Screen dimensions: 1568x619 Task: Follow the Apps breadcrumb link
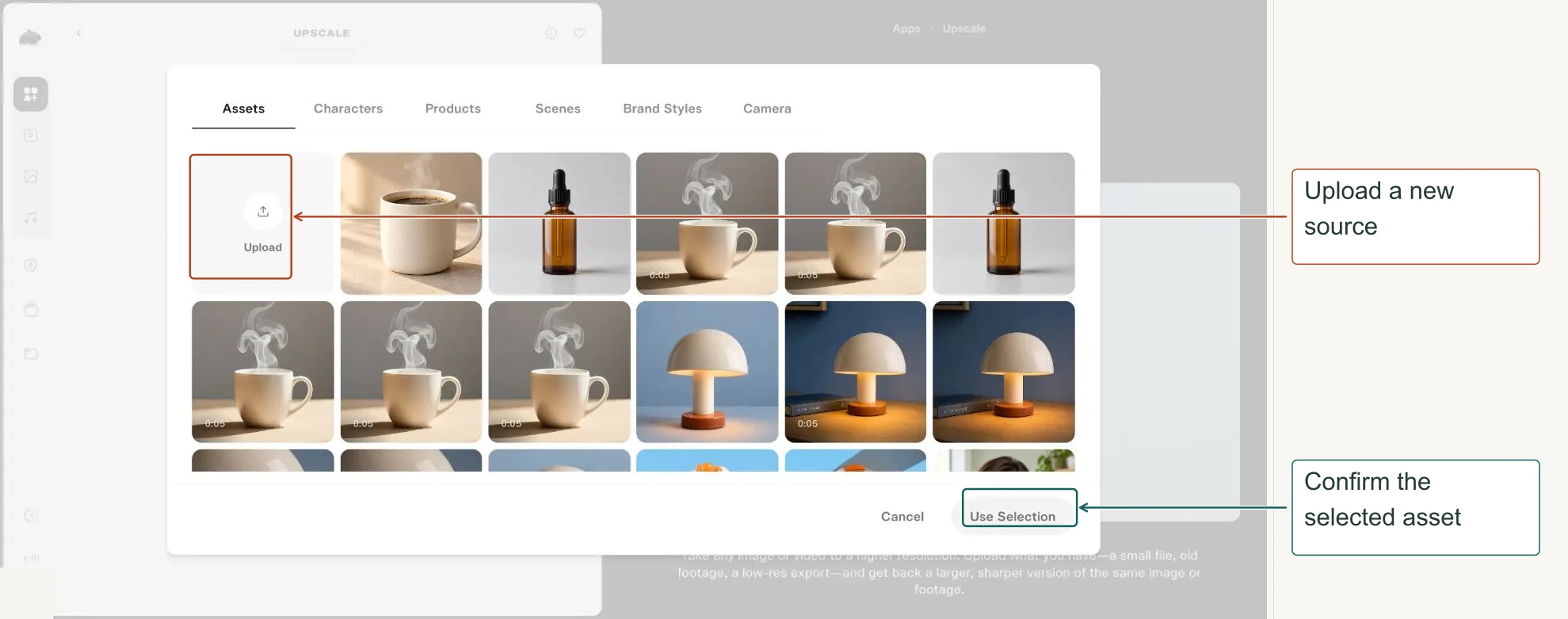(906, 29)
